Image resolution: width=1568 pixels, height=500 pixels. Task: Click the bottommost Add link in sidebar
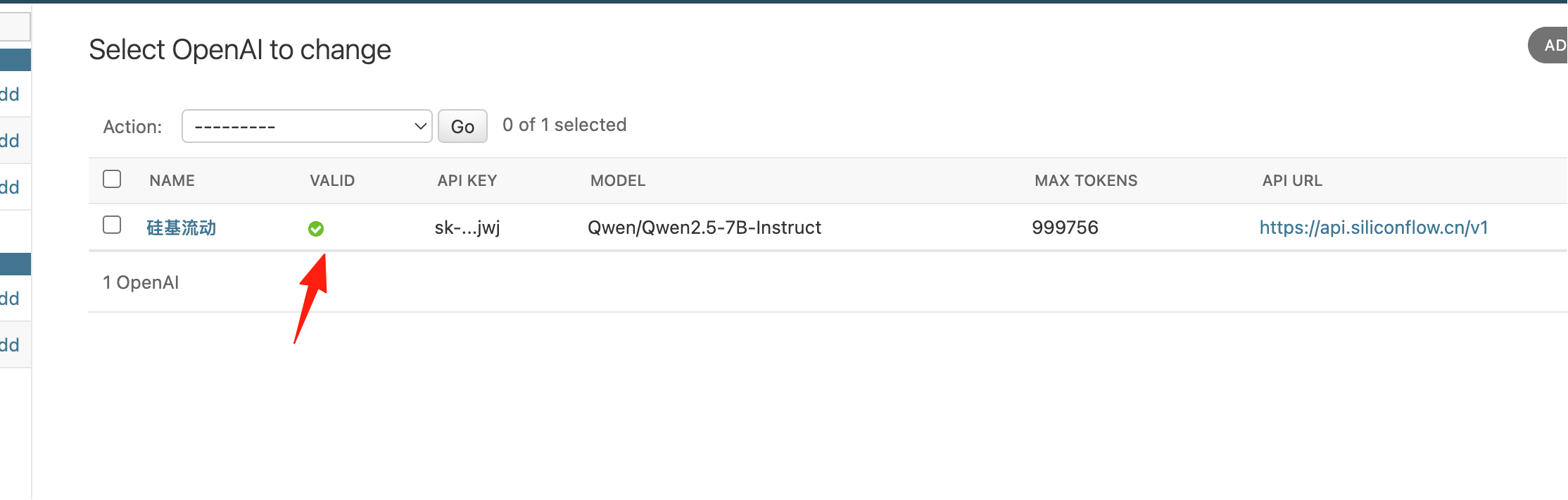[9, 345]
